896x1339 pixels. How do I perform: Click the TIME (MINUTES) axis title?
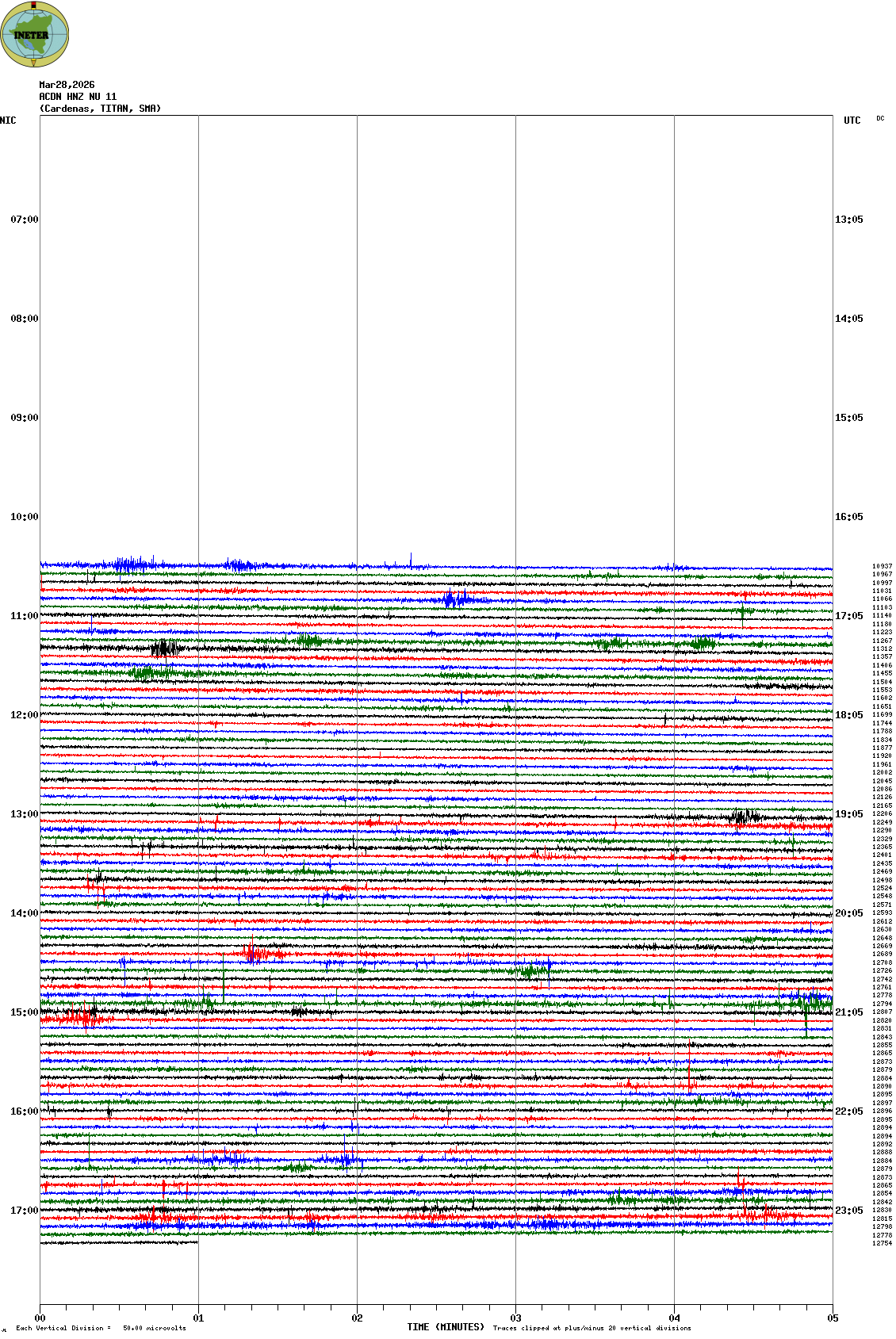(445, 1327)
